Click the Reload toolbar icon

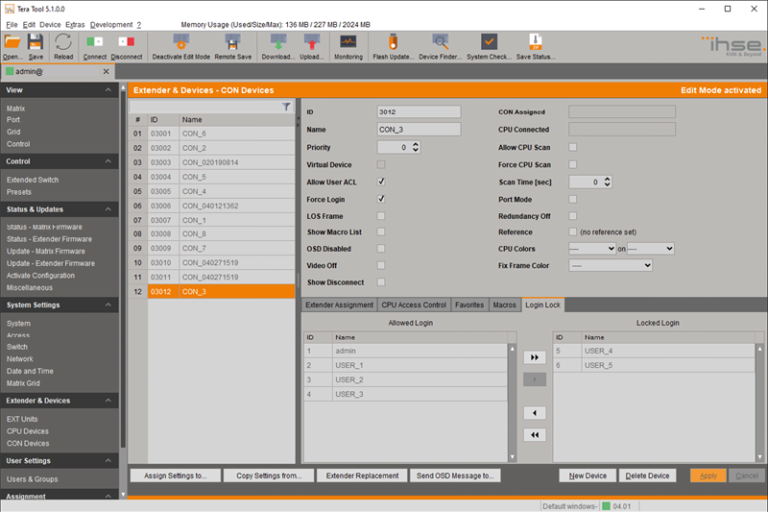pyautogui.click(x=63, y=42)
